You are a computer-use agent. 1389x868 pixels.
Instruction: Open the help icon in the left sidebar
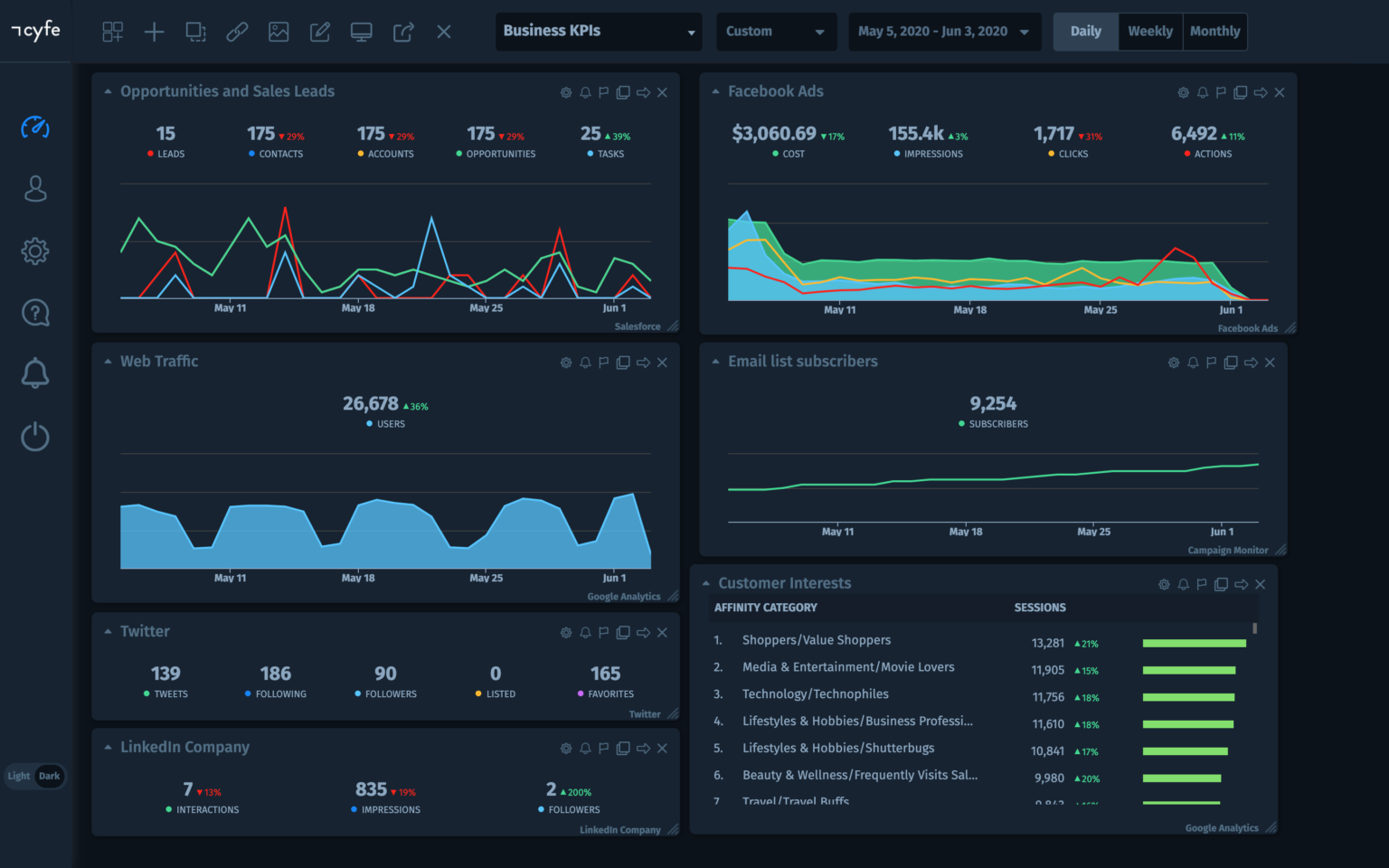pos(34,312)
